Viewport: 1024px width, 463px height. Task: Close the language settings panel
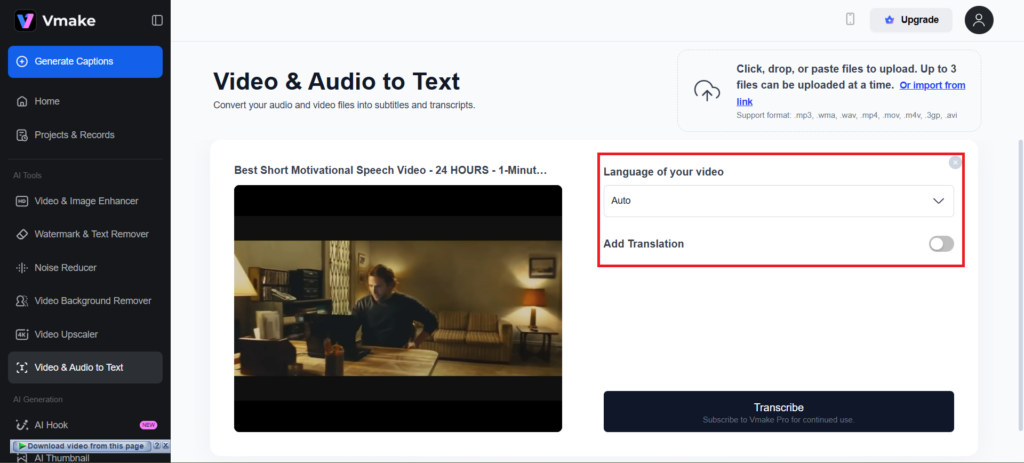click(955, 162)
